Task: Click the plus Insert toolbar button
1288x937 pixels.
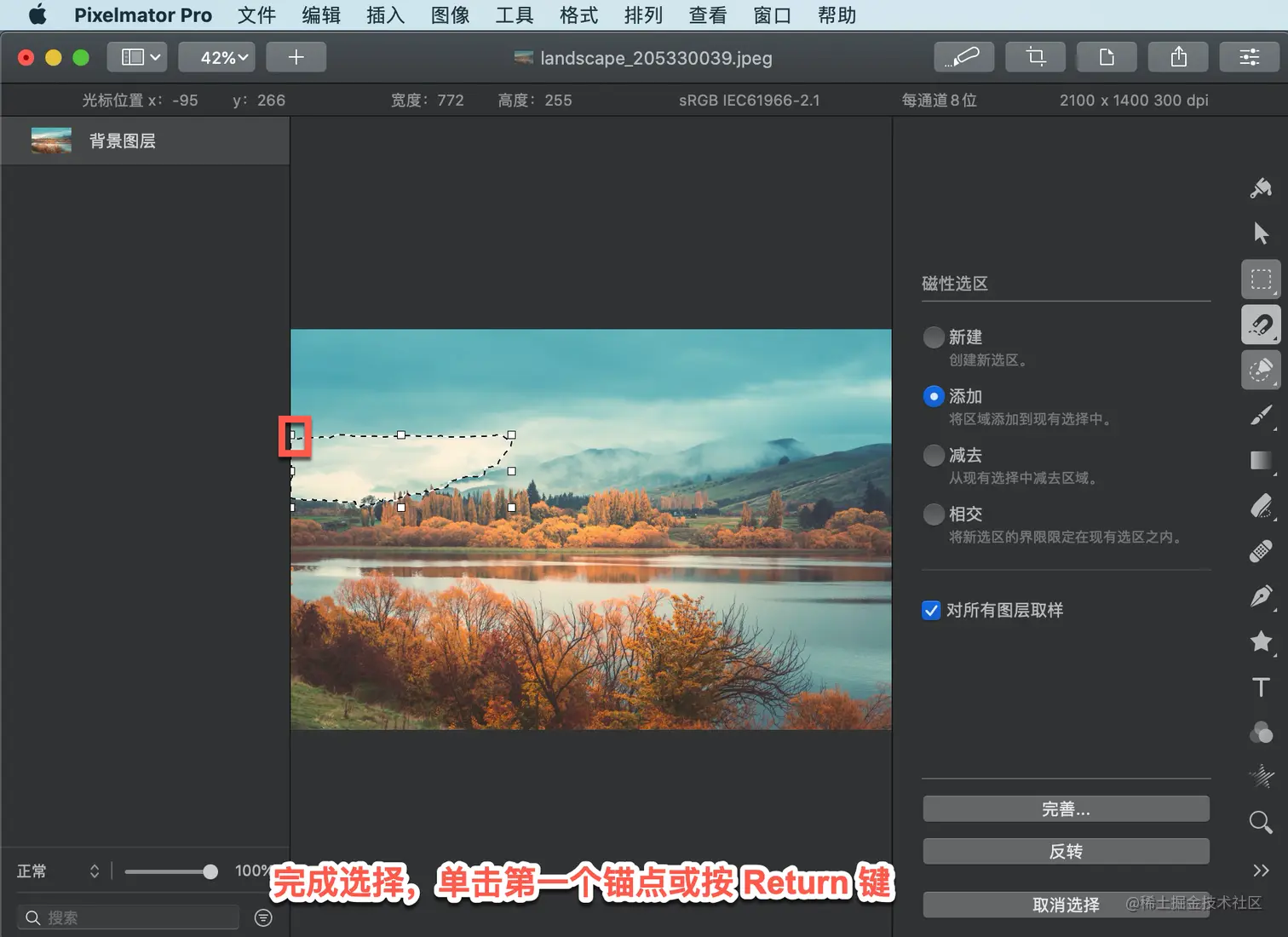Action: coord(296,57)
